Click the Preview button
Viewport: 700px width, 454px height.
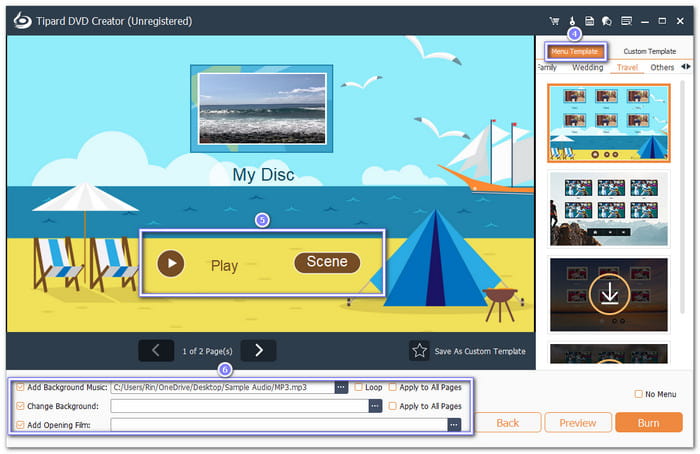(x=578, y=422)
